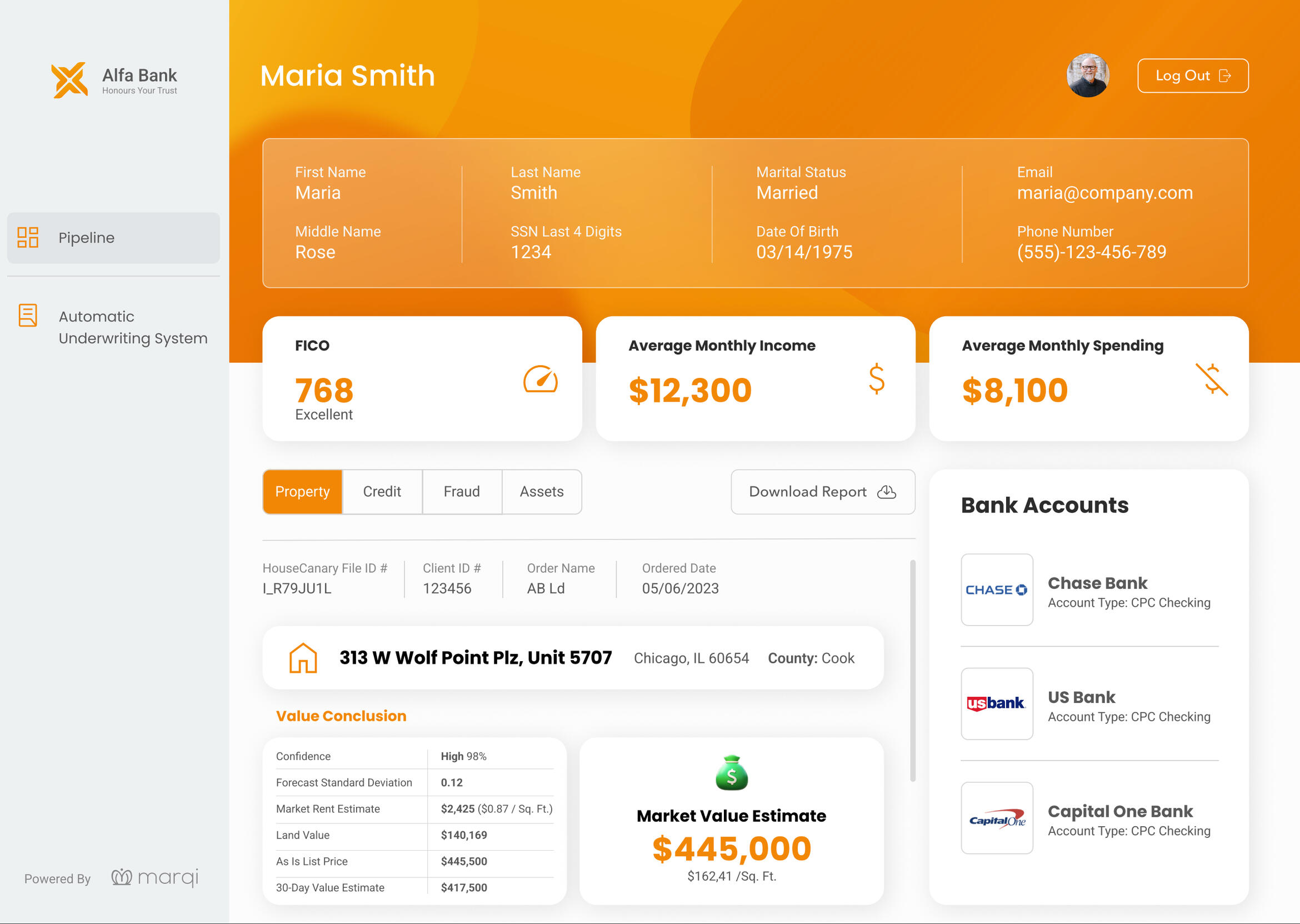
Task: Click the email maria@company.com
Action: coord(1105,193)
